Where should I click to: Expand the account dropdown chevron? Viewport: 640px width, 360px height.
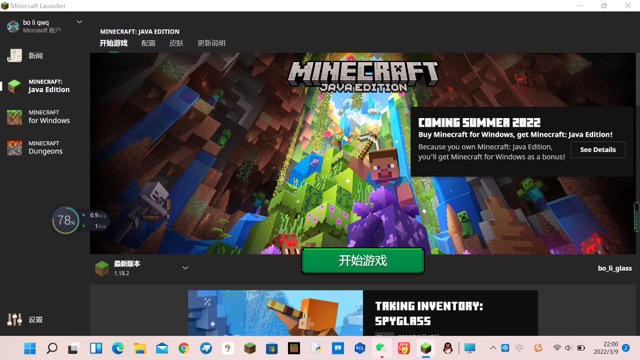point(80,22)
